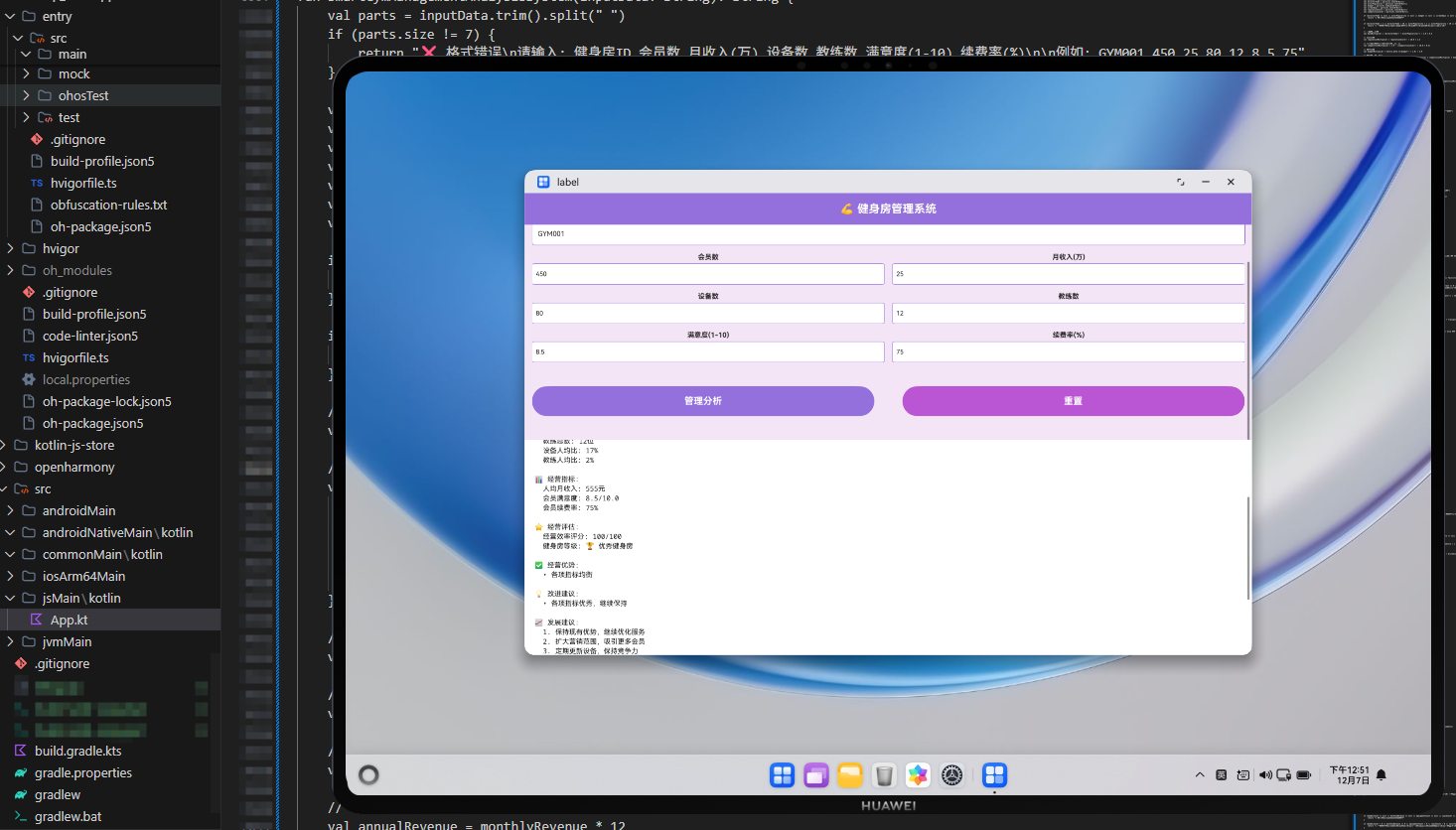Open the purple multi-window app in the dock
Image resolution: width=1456 pixels, height=830 pixels.
815,775
